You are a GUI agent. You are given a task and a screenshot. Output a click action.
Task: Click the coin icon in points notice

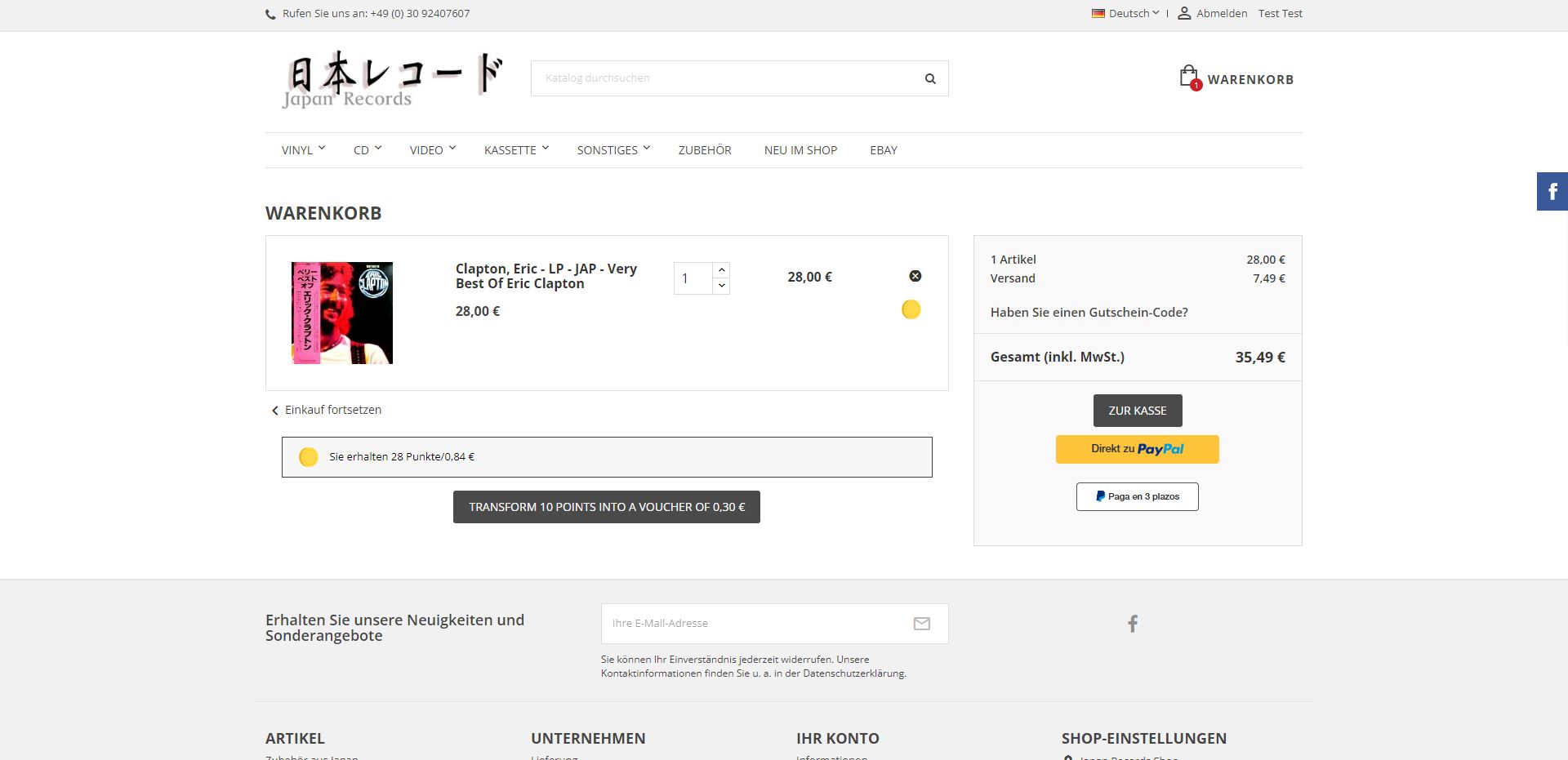point(309,457)
